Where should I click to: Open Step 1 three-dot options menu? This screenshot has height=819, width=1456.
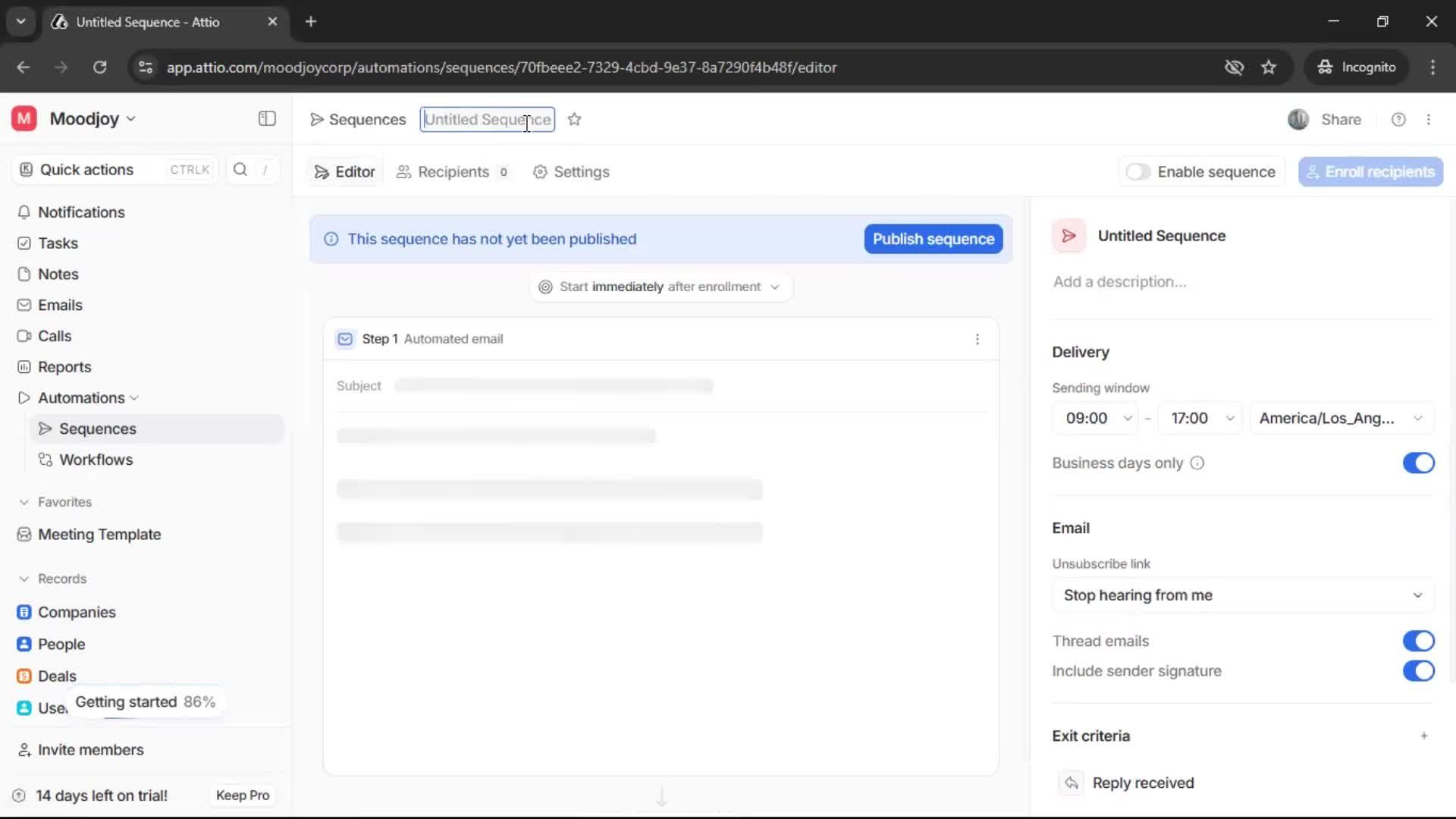977,339
